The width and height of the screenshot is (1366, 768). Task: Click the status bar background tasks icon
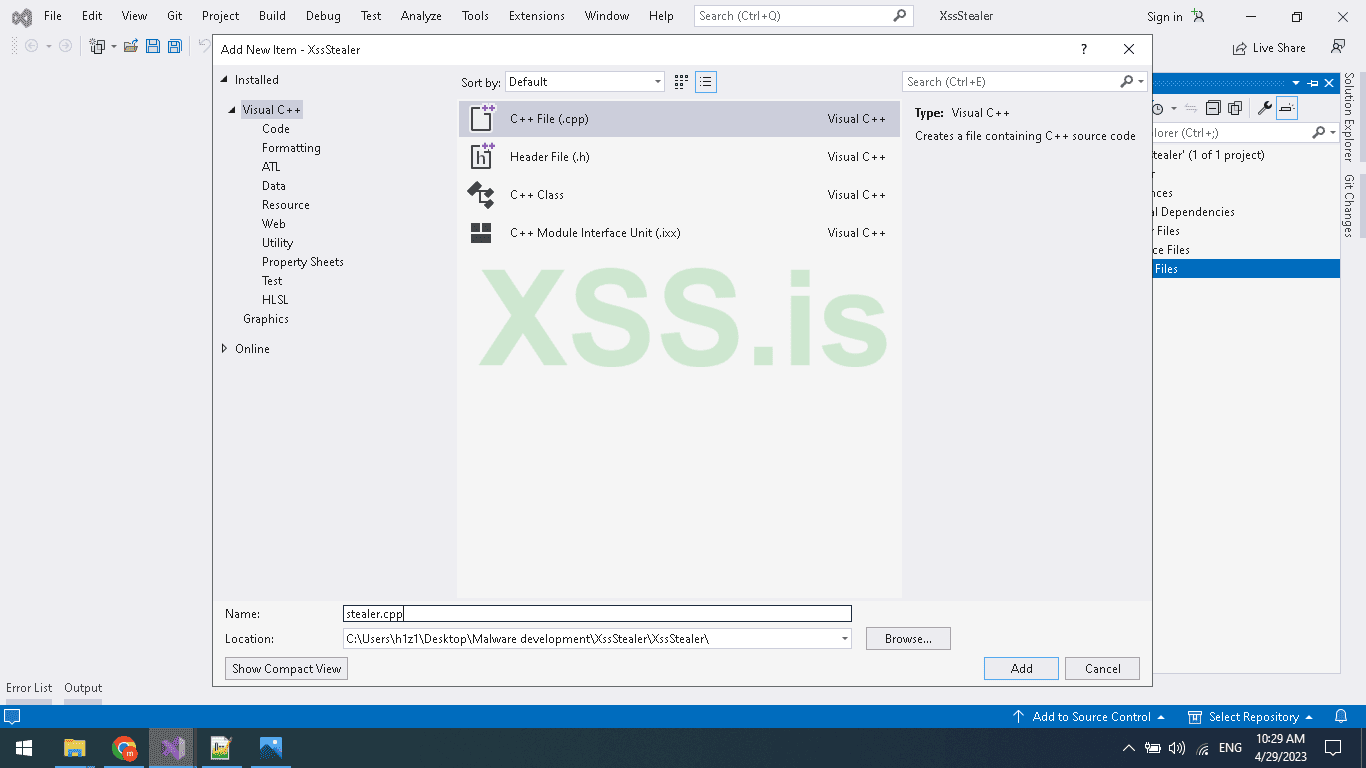pos(12,717)
